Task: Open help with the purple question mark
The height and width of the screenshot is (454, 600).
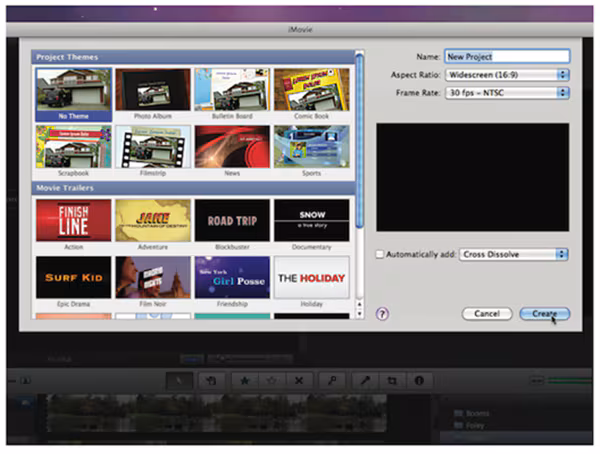Action: click(x=382, y=314)
